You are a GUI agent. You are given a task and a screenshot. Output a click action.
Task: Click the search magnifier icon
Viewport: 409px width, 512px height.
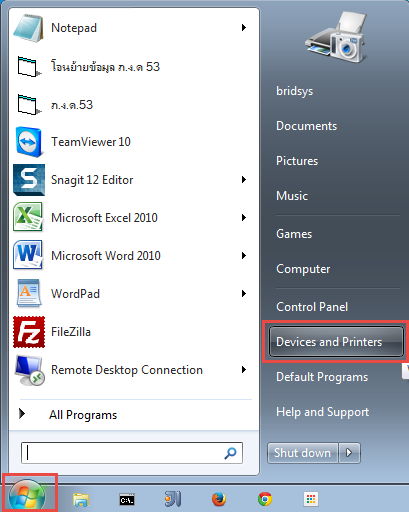tap(230, 453)
